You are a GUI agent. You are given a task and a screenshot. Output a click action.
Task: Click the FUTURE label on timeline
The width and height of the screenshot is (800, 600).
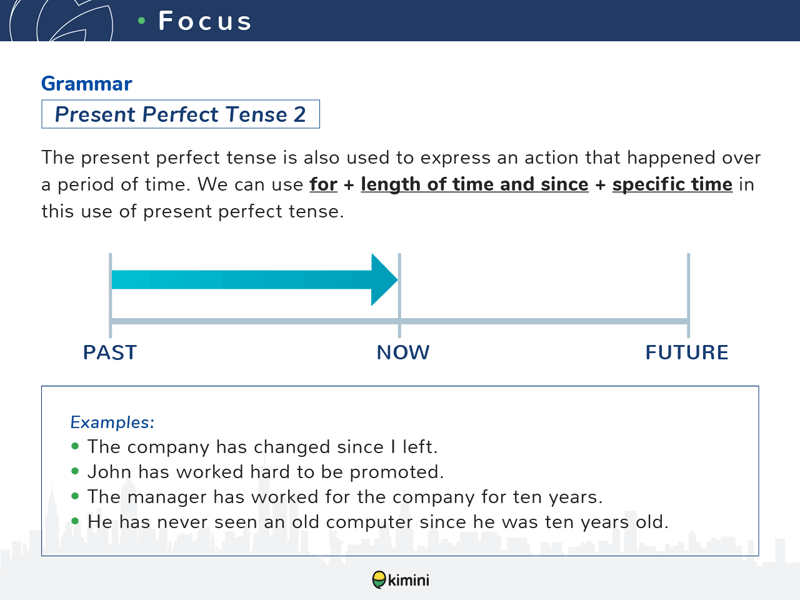(x=687, y=353)
